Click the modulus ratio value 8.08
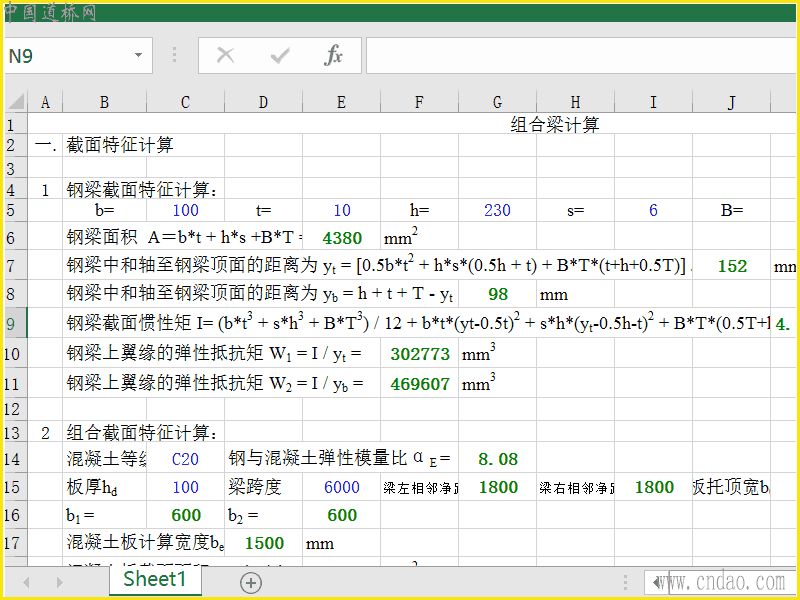Image resolution: width=800 pixels, height=600 pixels. (497, 459)
